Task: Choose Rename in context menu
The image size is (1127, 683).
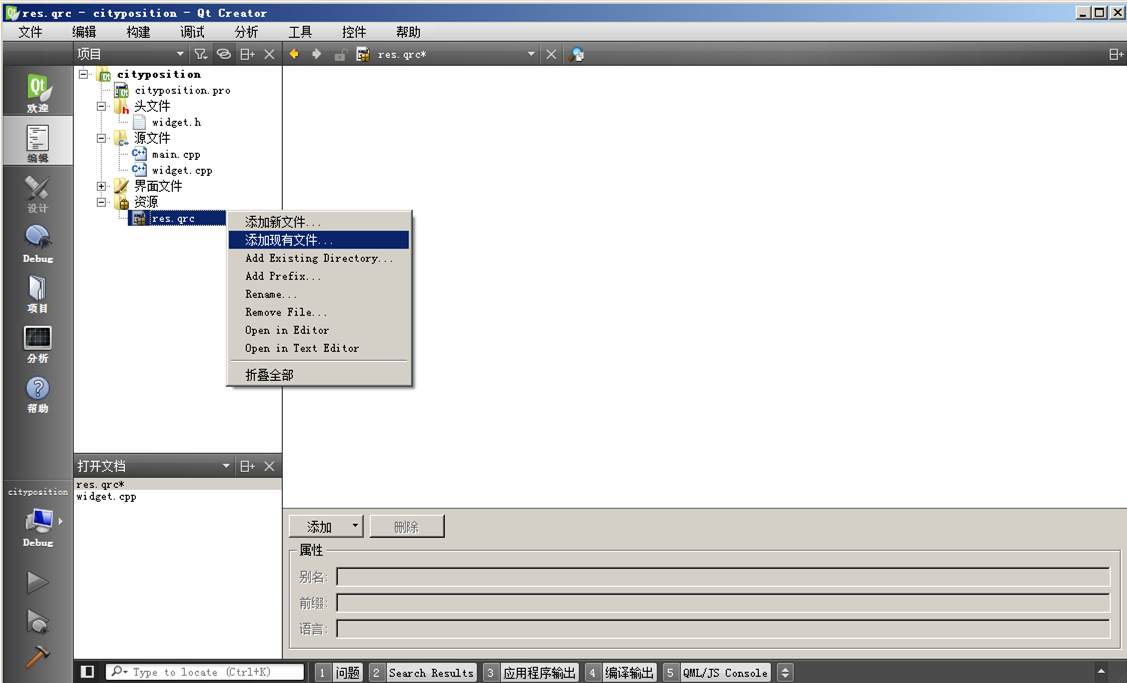Action: (x=319, y=294)
